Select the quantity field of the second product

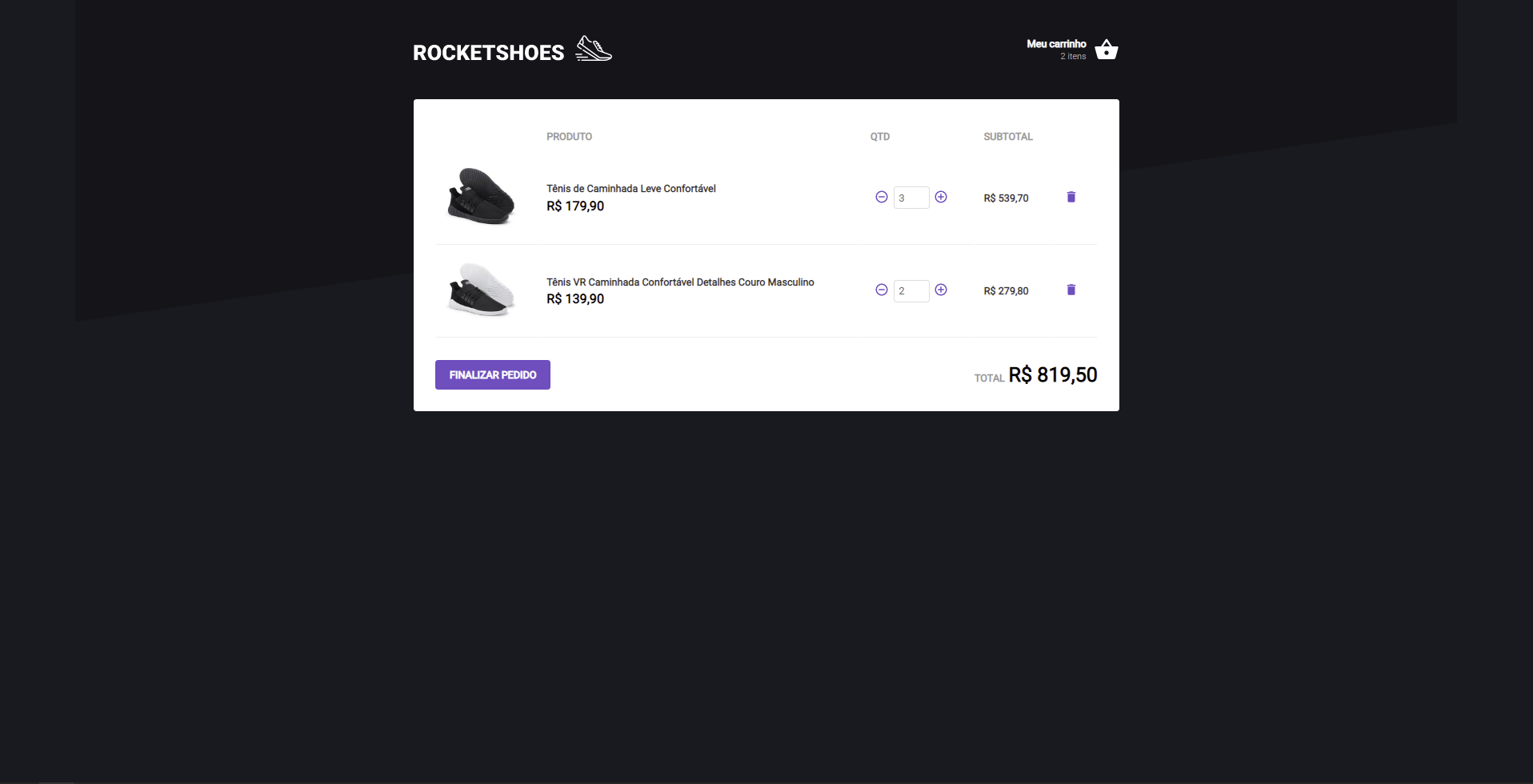[x=911, y=290]
